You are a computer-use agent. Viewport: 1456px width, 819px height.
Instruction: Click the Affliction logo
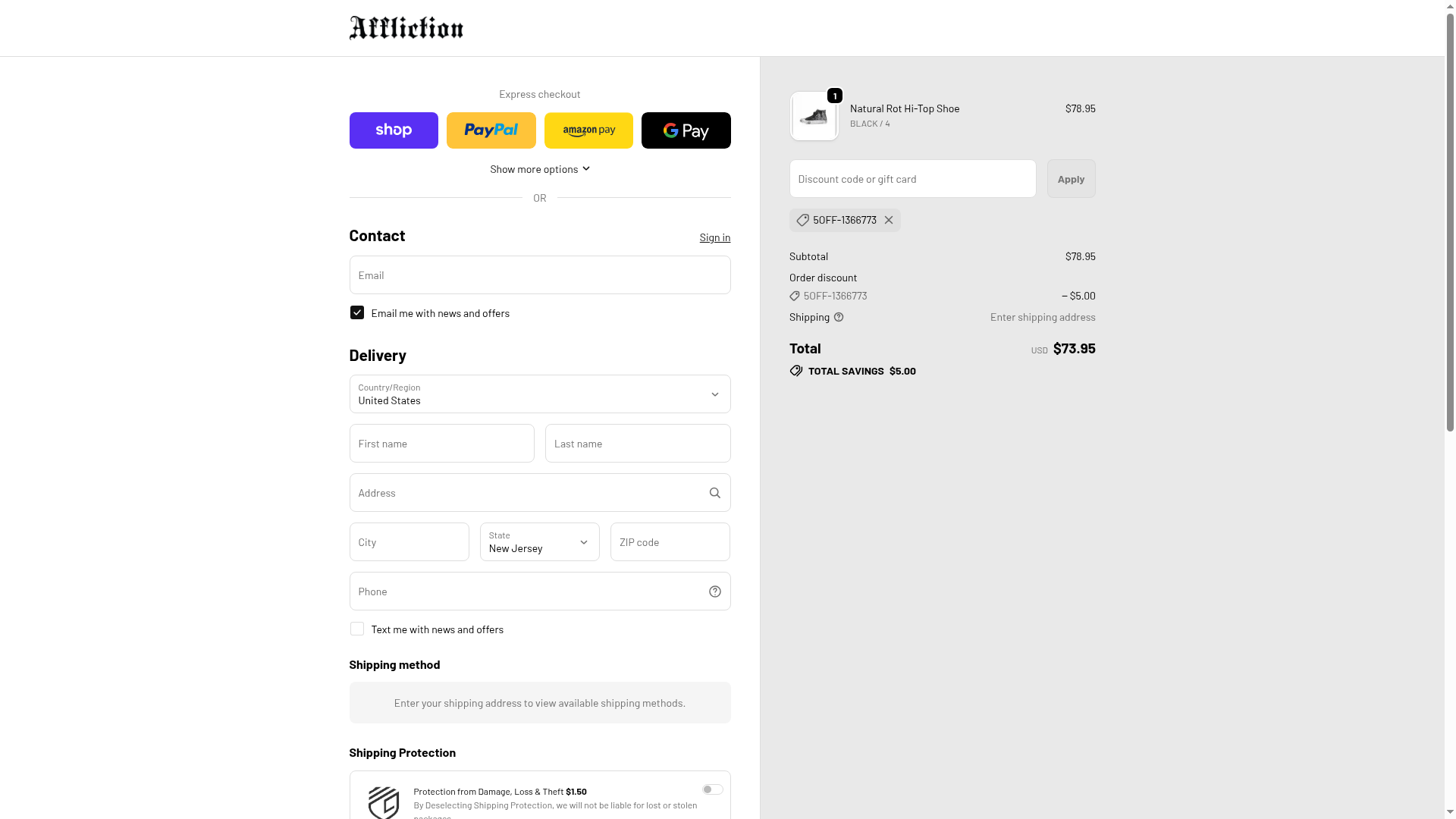click(x=406, y=28)
